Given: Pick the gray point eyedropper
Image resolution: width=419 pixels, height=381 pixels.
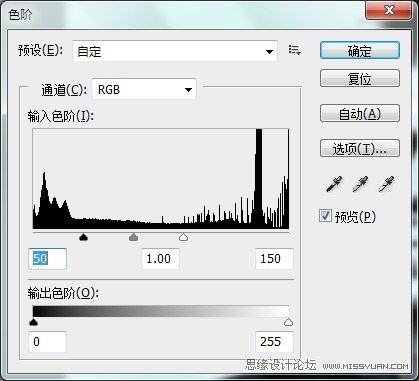Looking at the screenshot, I should coord(360,184).
